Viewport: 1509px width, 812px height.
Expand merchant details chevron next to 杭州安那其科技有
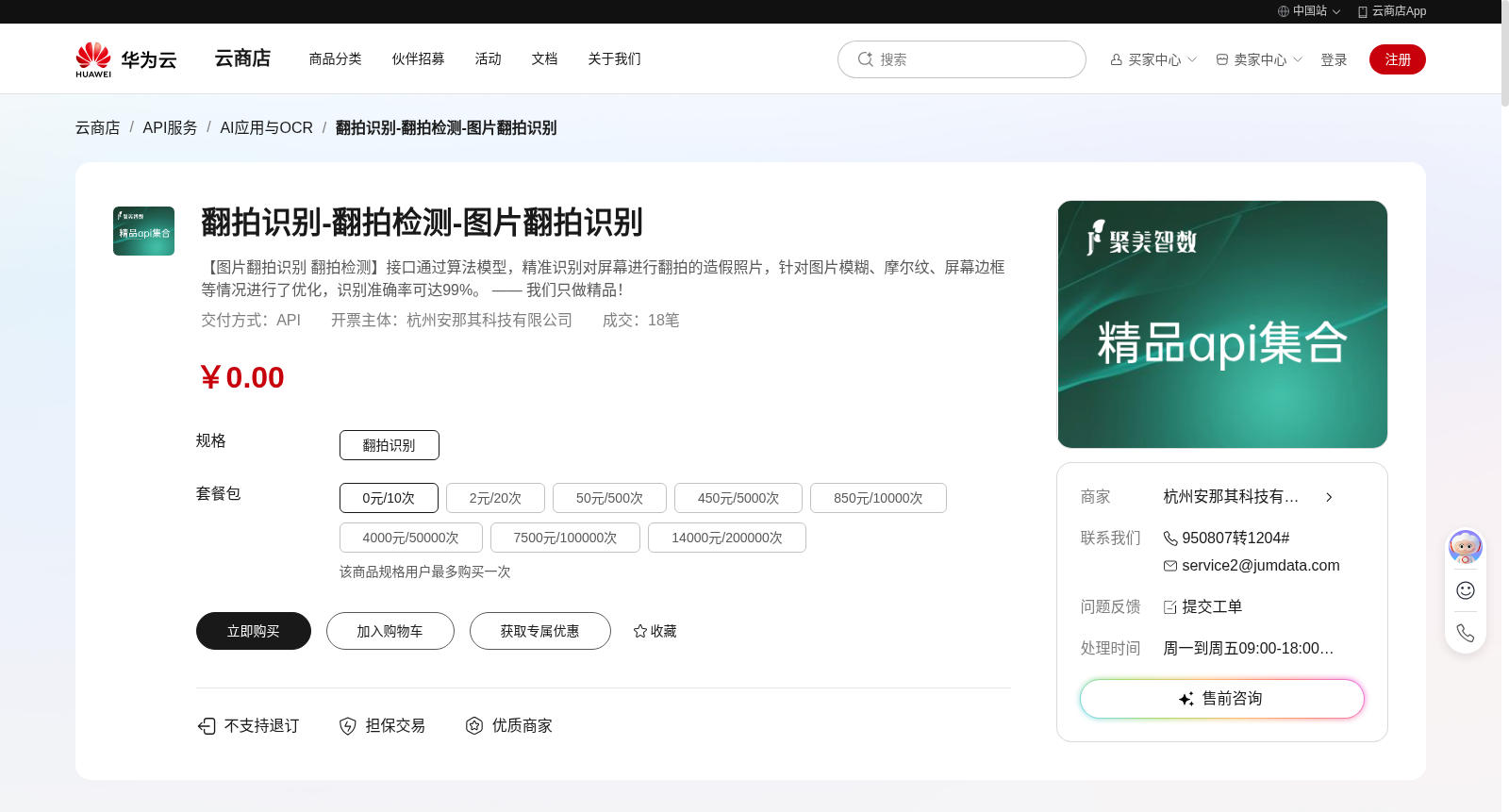pyautogui.click(x=1329, y=497)
